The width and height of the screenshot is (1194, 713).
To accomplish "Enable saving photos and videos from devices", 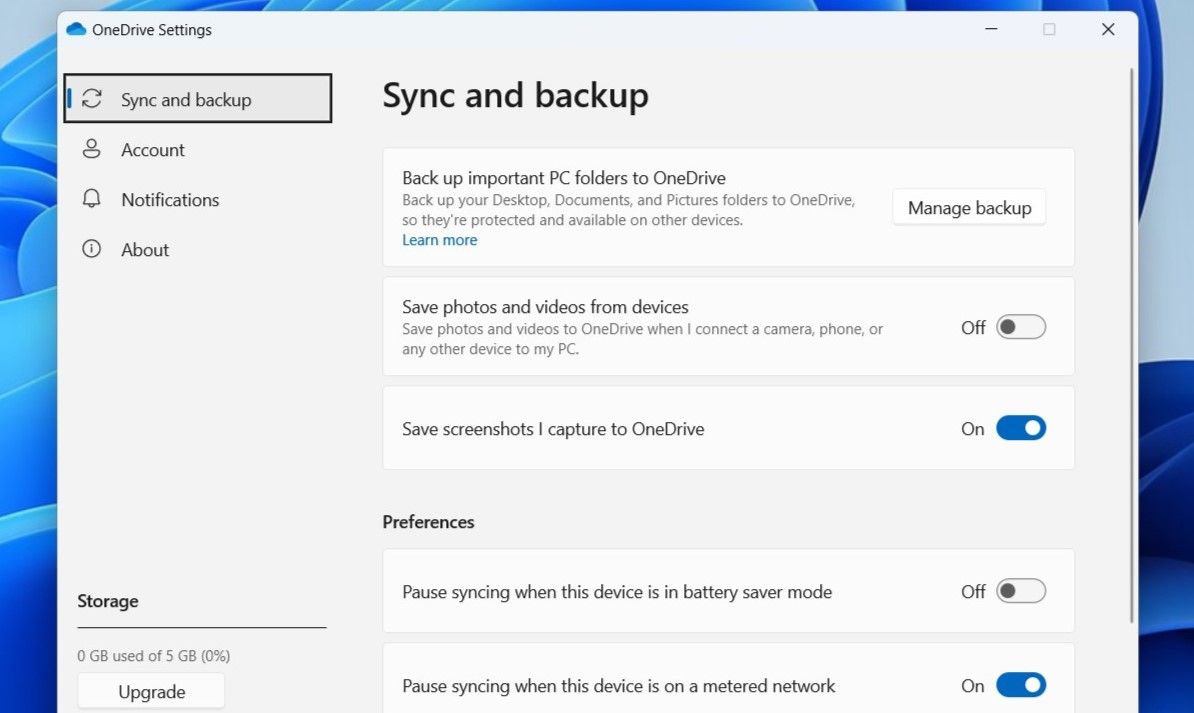I will 1021,327.
